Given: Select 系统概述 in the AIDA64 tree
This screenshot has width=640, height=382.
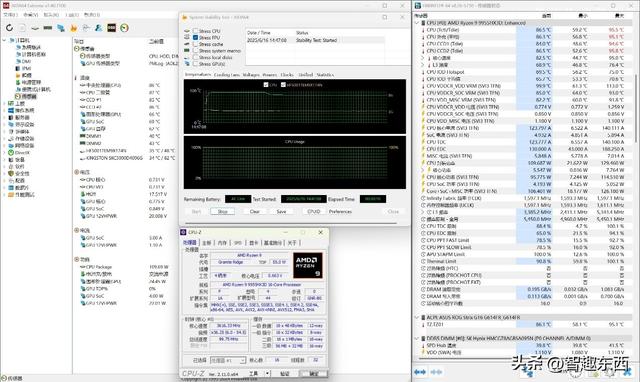Looking at the screenshot, I should pyautogui.click(x=29, y=47).
